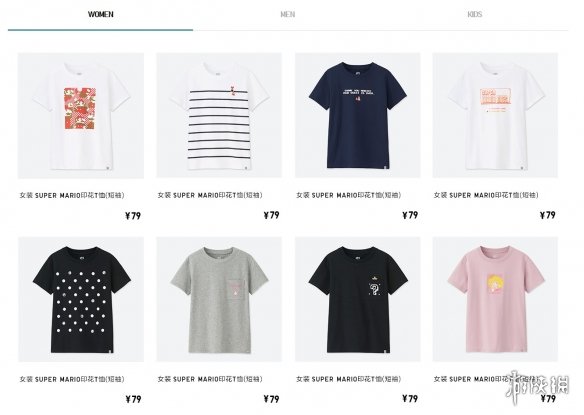Open the white red Mario pattern tee
The height and width of the screenshot is (415, 584).
[x=81, y=115]
